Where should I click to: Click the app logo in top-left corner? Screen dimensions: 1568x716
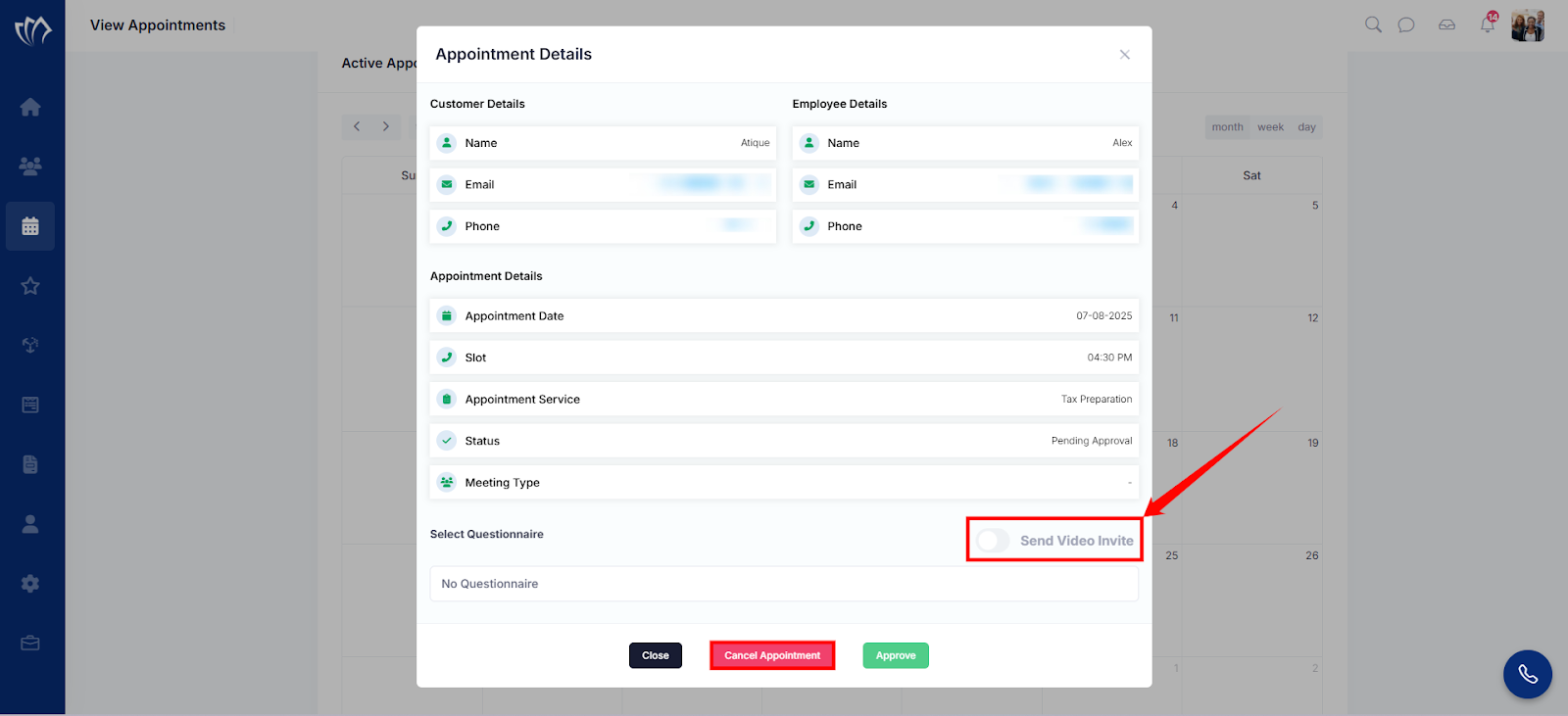coord(32,30)
